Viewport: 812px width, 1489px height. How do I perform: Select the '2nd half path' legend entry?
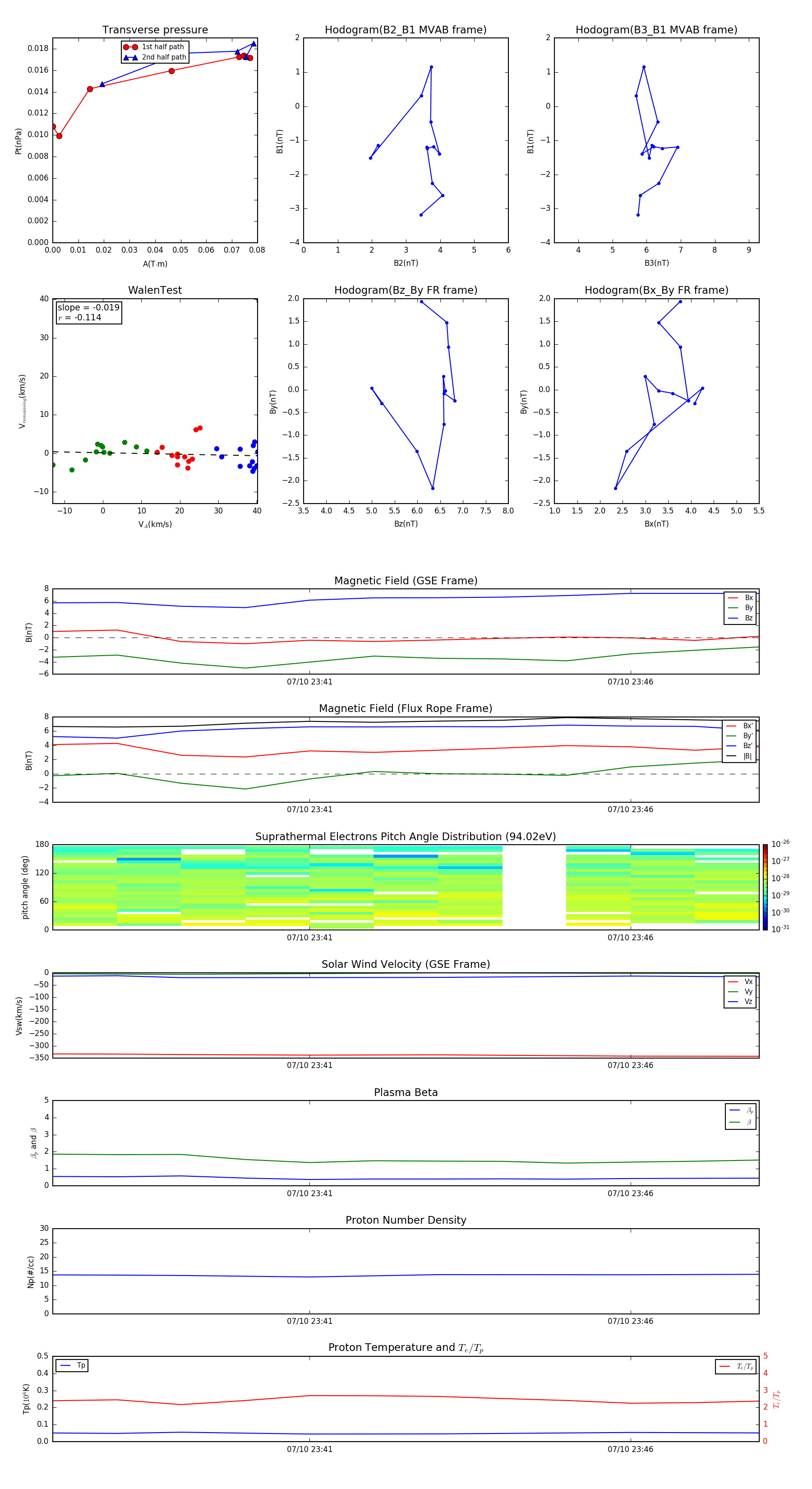[154, 57]
